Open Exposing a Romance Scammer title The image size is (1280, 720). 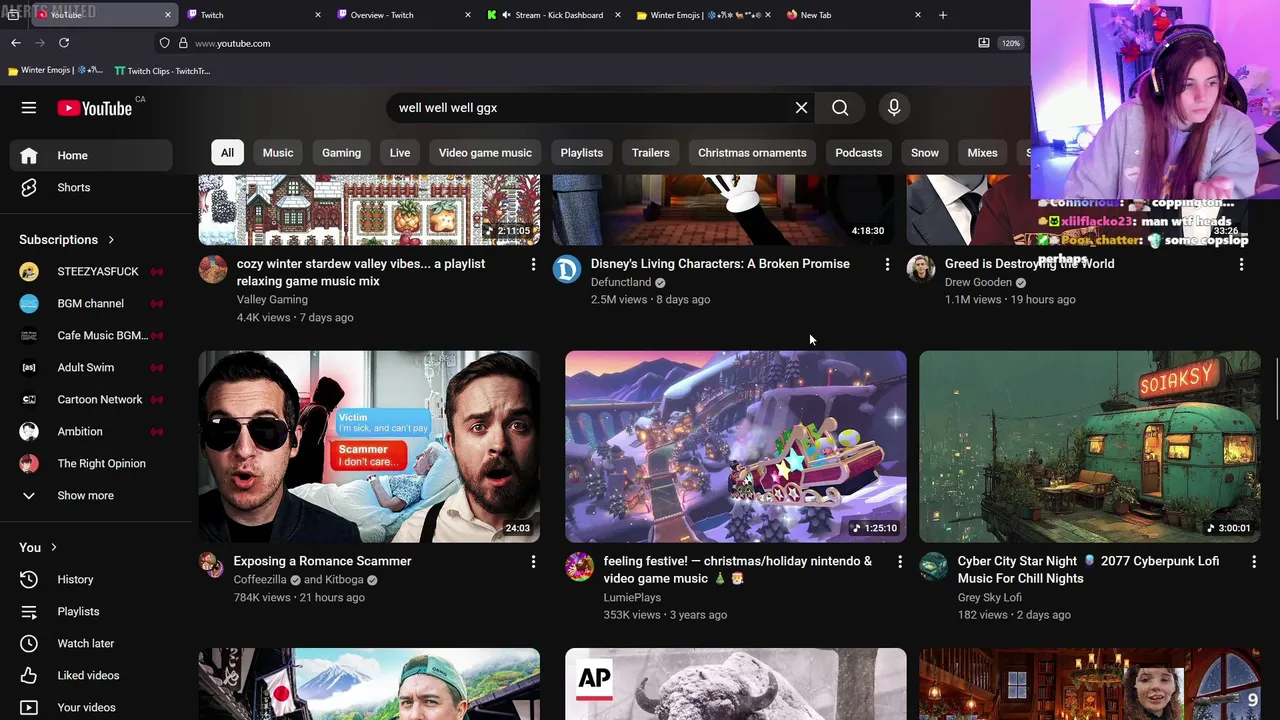[322, 561]
